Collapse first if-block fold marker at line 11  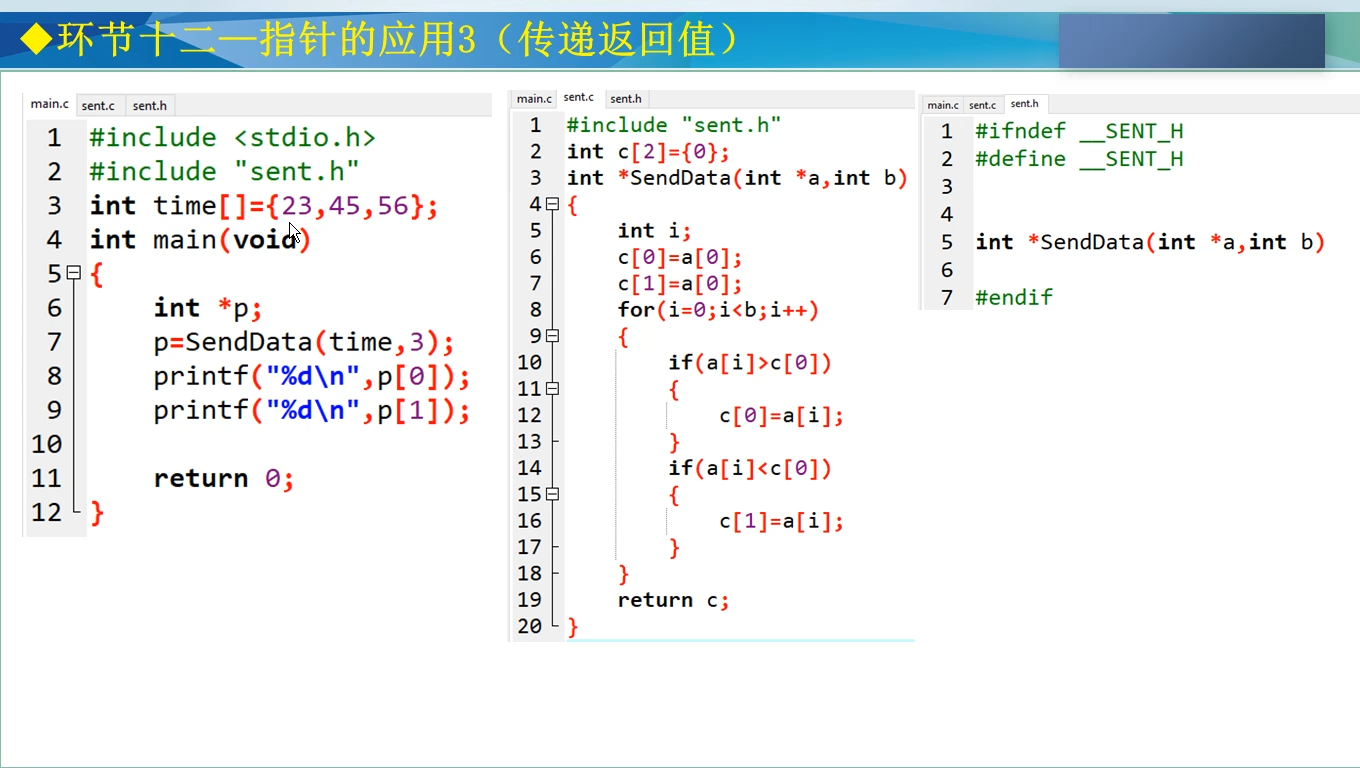(x=553, y=389)
